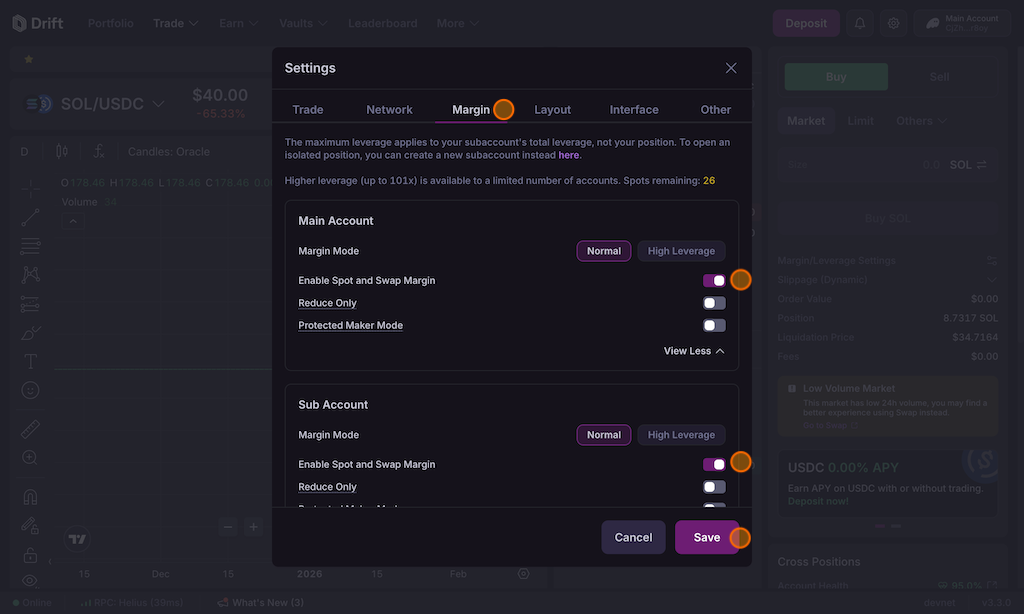Open the Interface settings tab
Screen dimensions: 1024x614
(x=634, y=110)
